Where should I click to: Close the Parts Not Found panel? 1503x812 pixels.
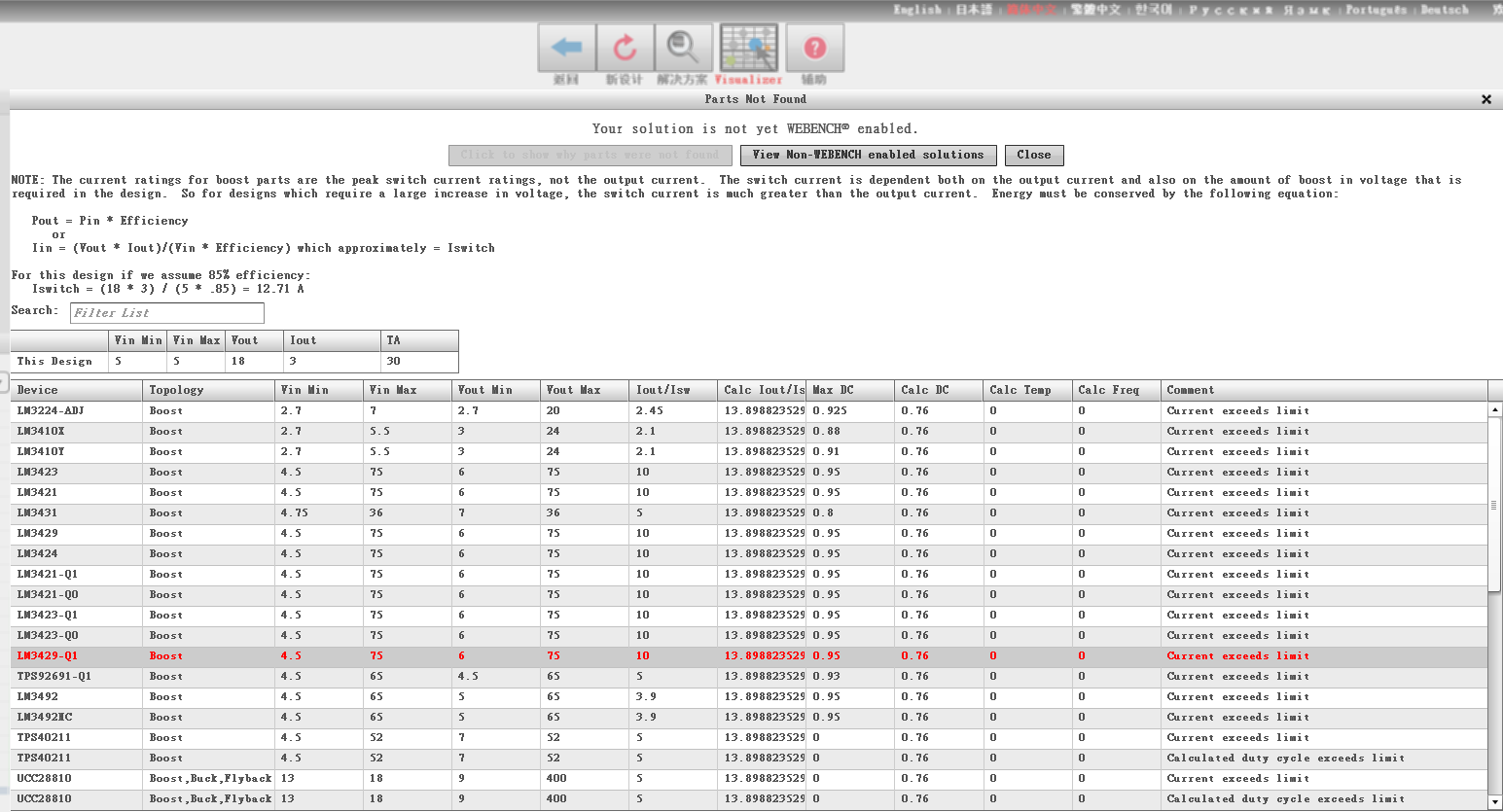pyautogui.click(x=1486, y=99)
